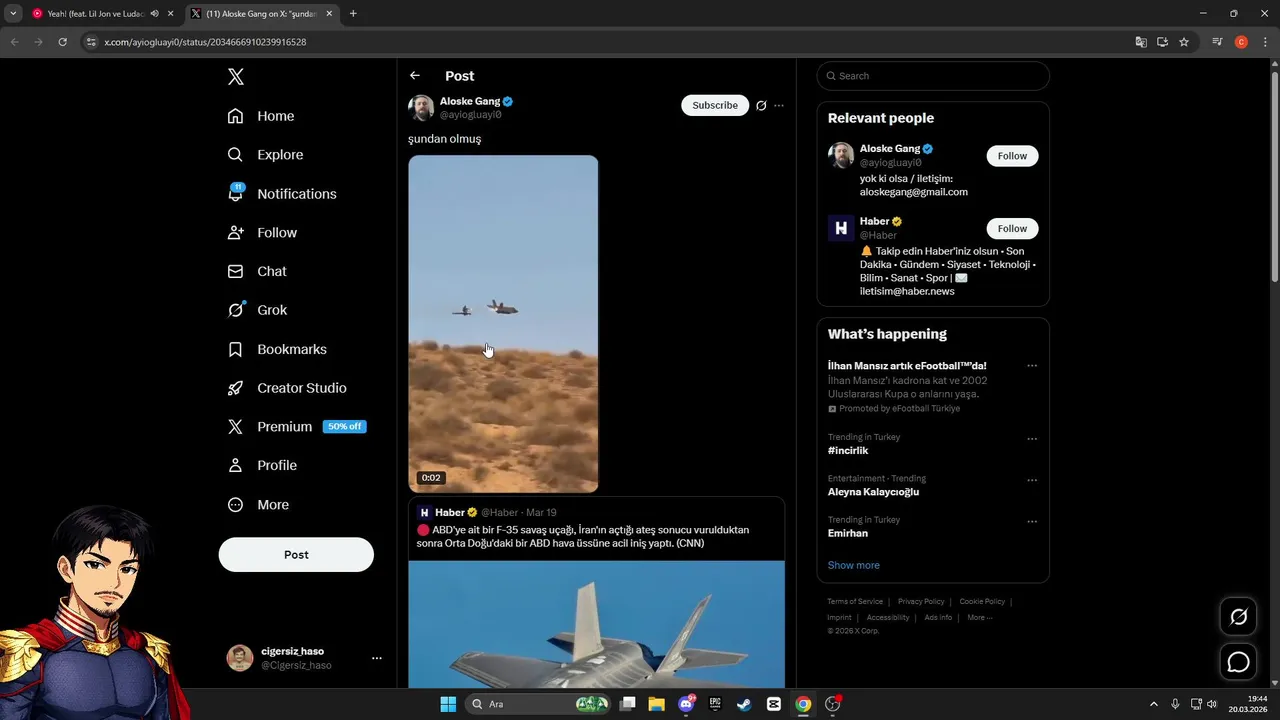Open Notifications

pyautogui.click(x=282, y=194)
